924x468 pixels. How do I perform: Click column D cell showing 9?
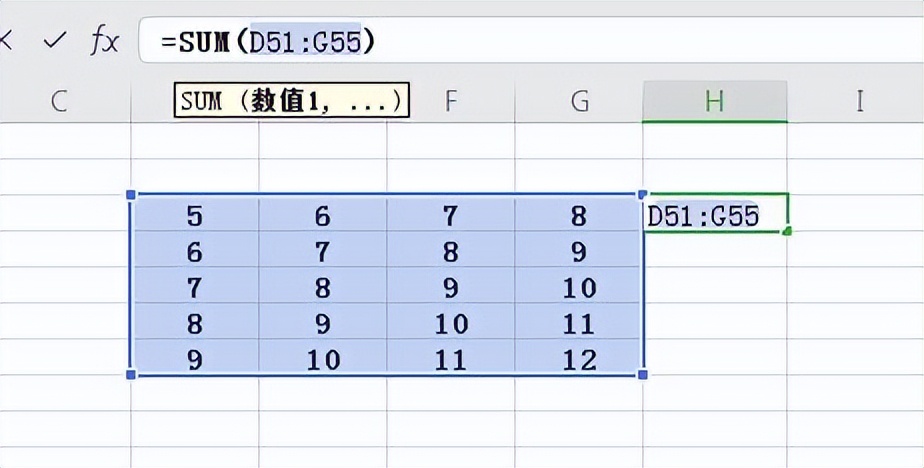(x=194, y=358)
